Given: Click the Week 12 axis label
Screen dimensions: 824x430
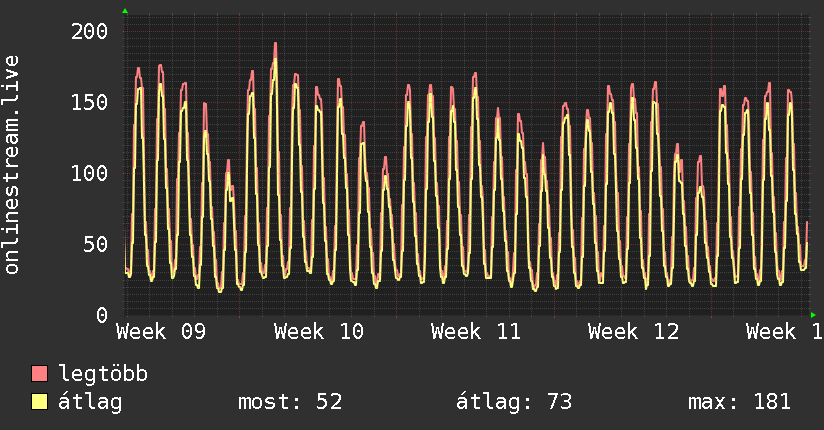Looking at the screenshot, I should [633, 332].
